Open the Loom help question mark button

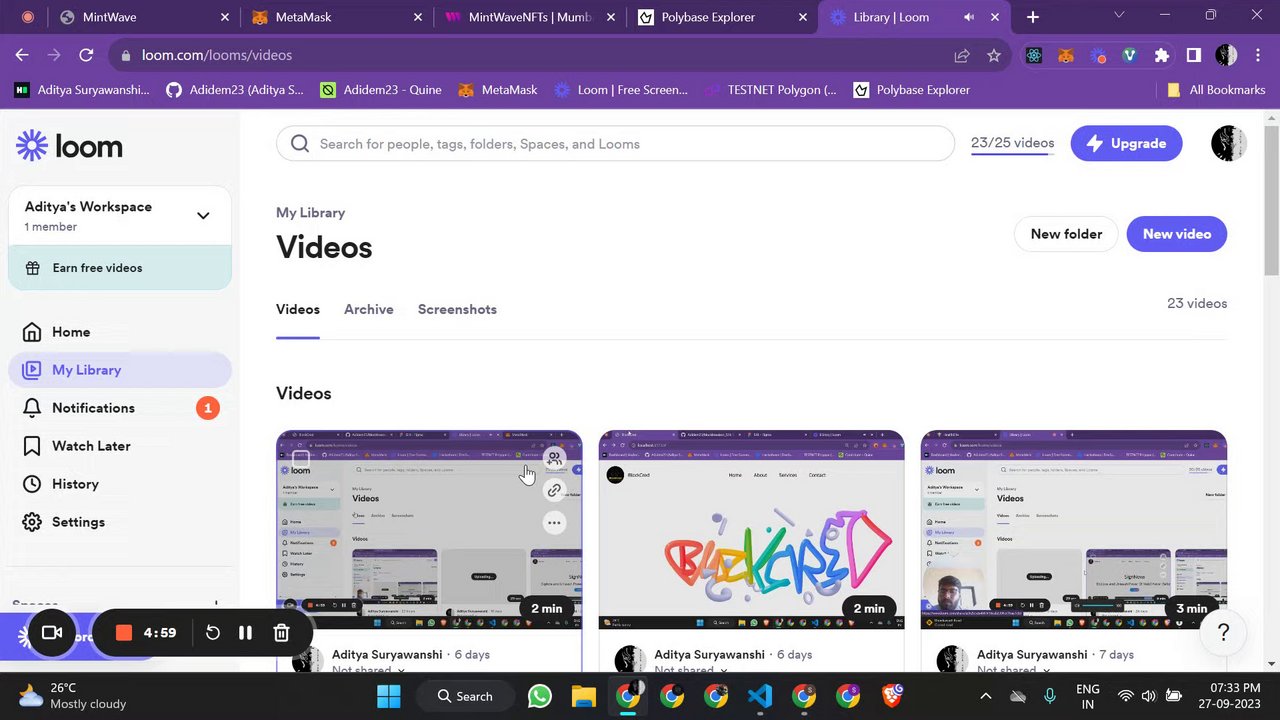point(1223,632)
